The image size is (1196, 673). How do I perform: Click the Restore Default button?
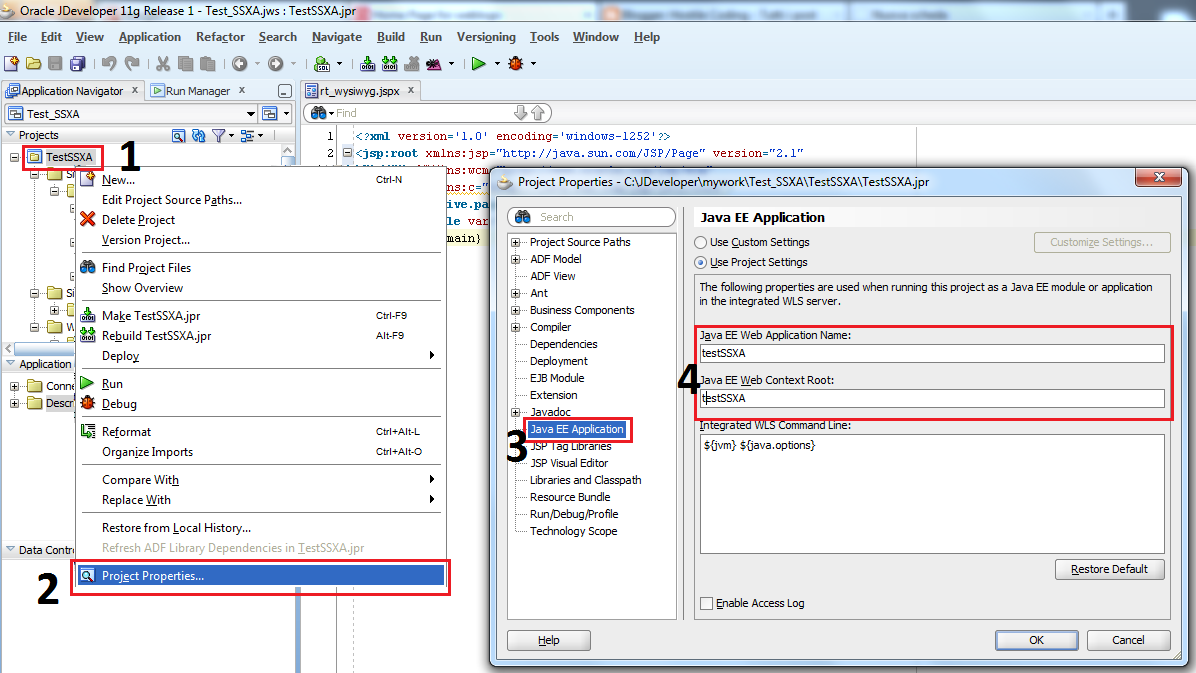click(1110, 569)
